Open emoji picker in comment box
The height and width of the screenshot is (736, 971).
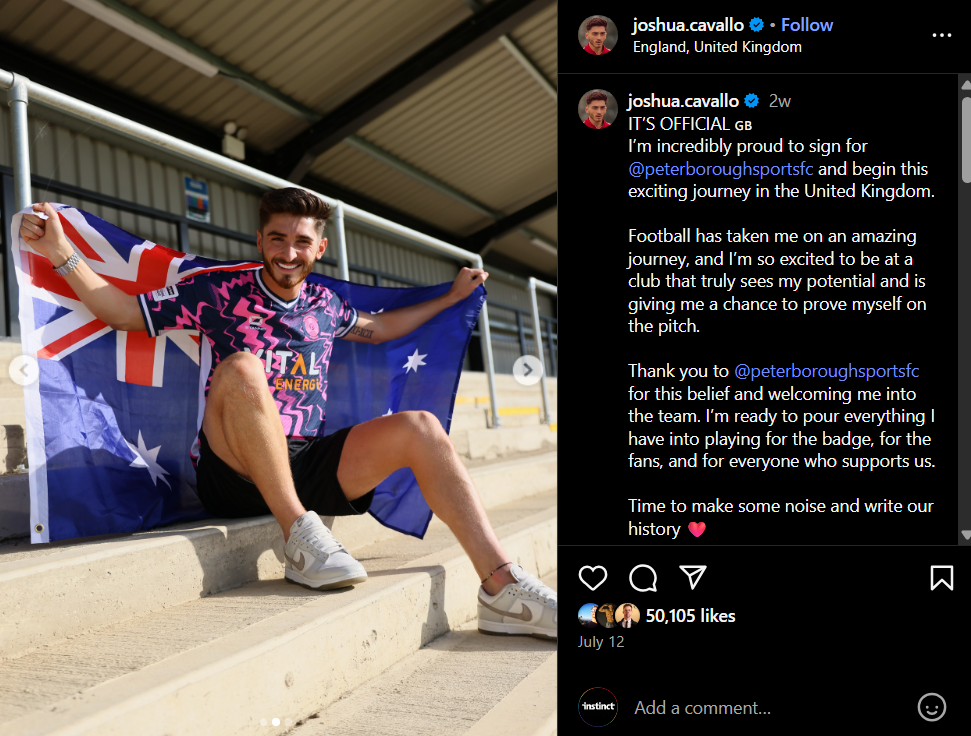coord(931,707)
